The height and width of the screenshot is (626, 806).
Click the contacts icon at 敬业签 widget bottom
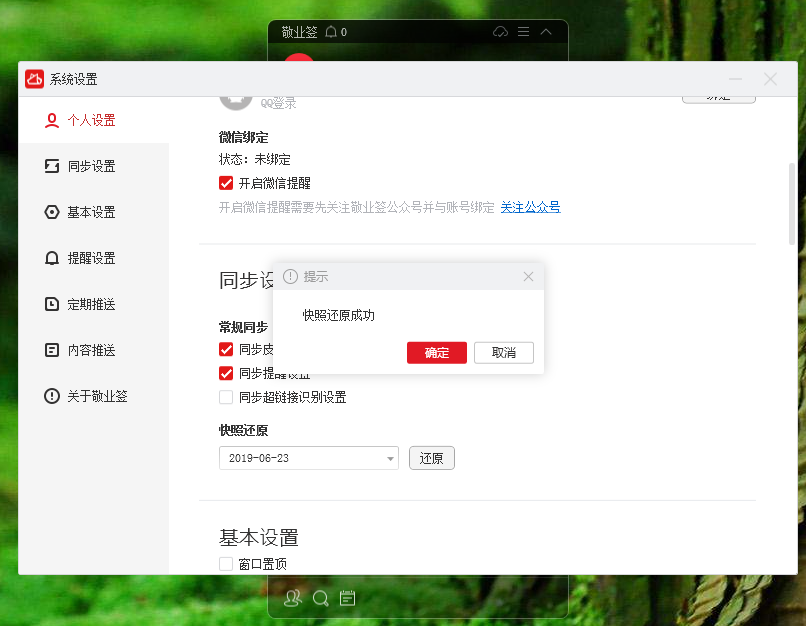pyautogui.click(x=293, y=598)
